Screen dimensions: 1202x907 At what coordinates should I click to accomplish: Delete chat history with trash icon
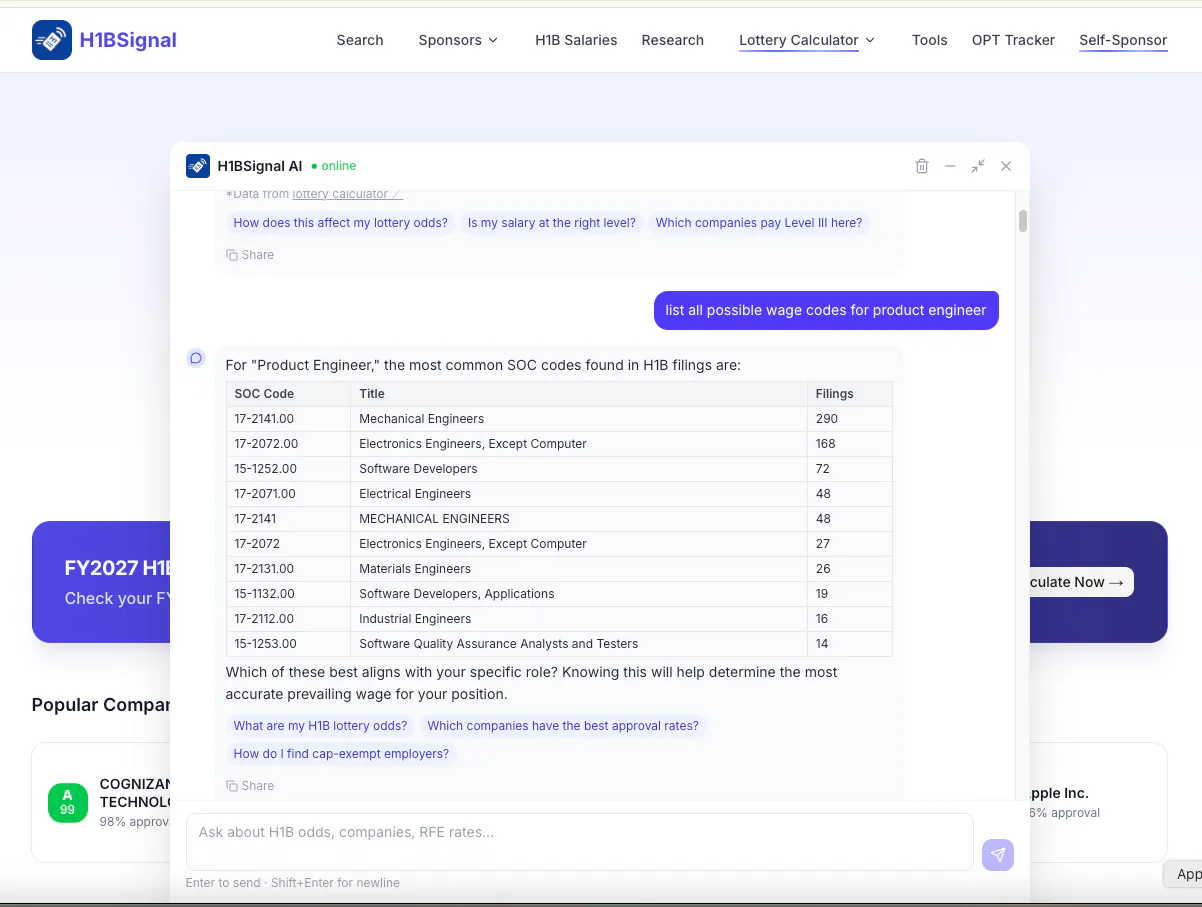tap(922, 166)
